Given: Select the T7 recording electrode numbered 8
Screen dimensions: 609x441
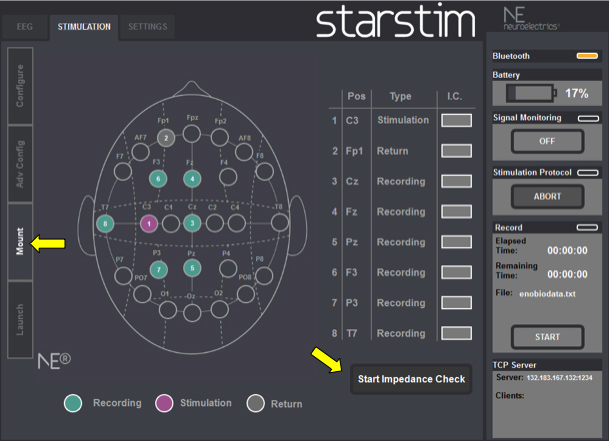Looking at the screenshot, I should point(107,223).
